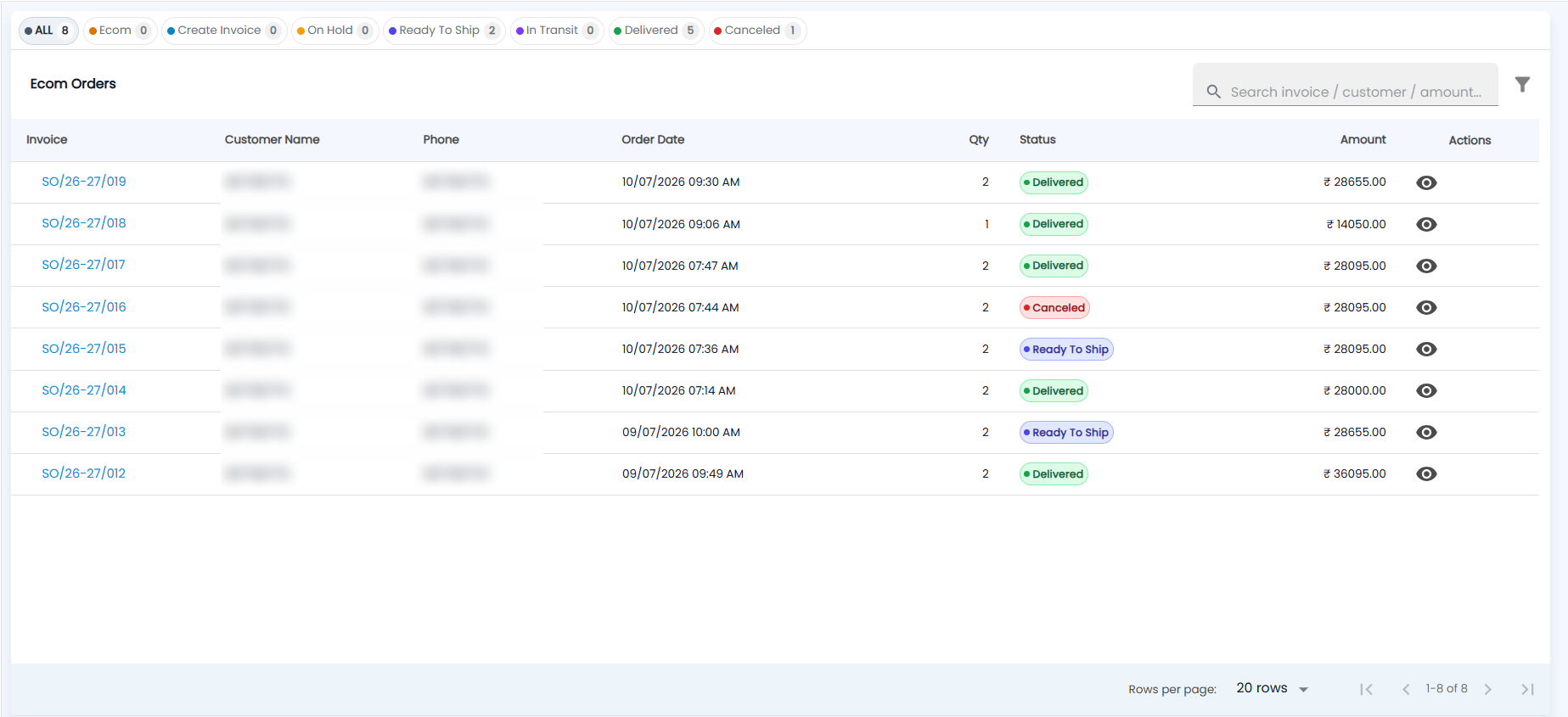
Task: Click the search invoice/customer/amount field
Action: (x=1345, y=85)
